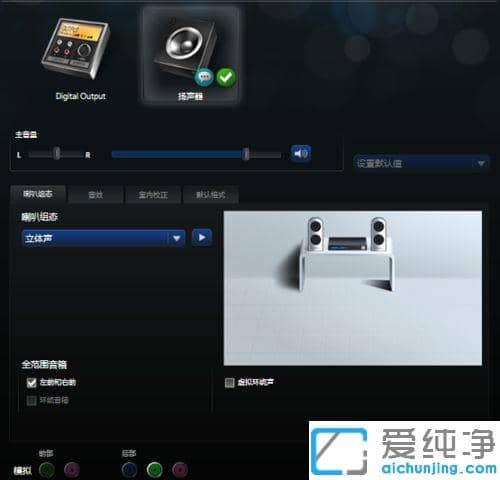Click the right speaker in the preview
Viewport: 500px width, 480px height.
(x=378, y=234)
